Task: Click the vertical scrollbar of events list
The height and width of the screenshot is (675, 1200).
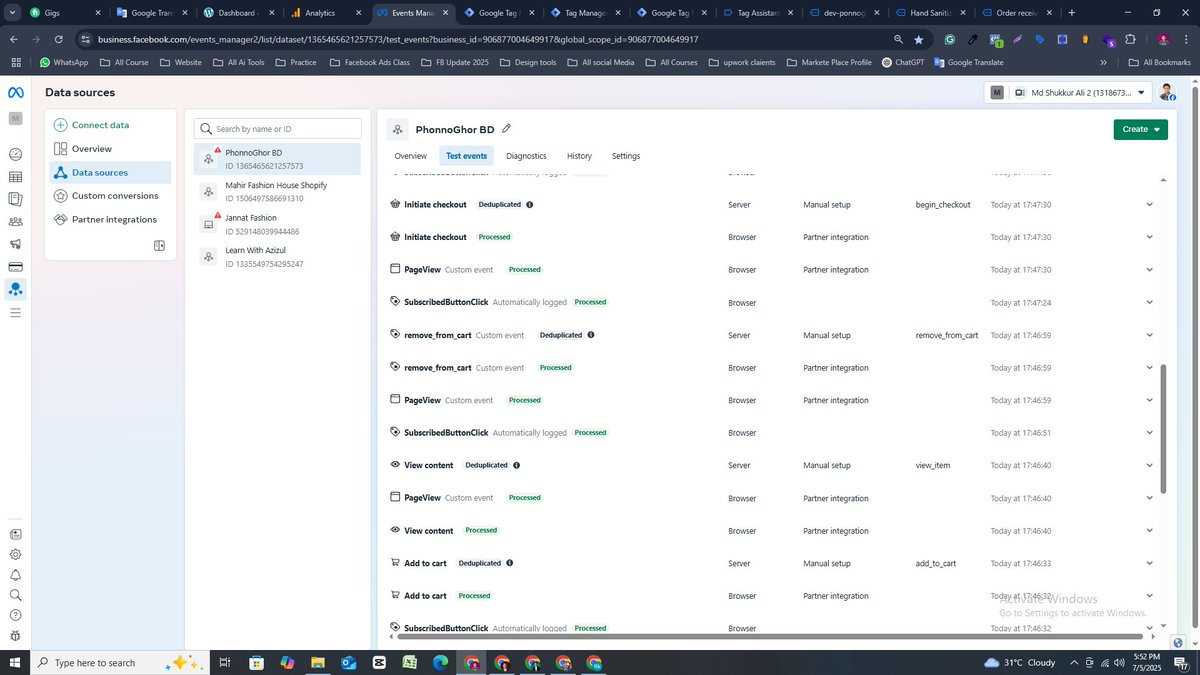Action: (x=1163, y=428)
